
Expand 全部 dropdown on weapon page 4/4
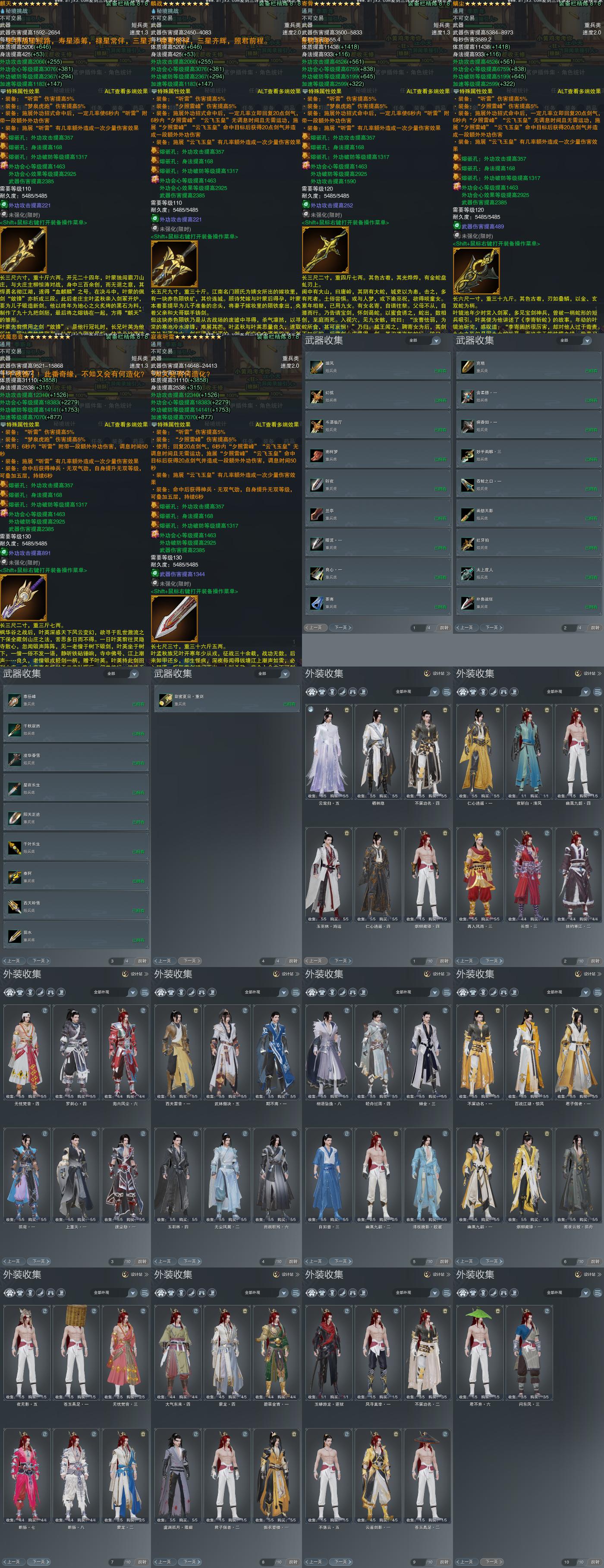[272, 674]
